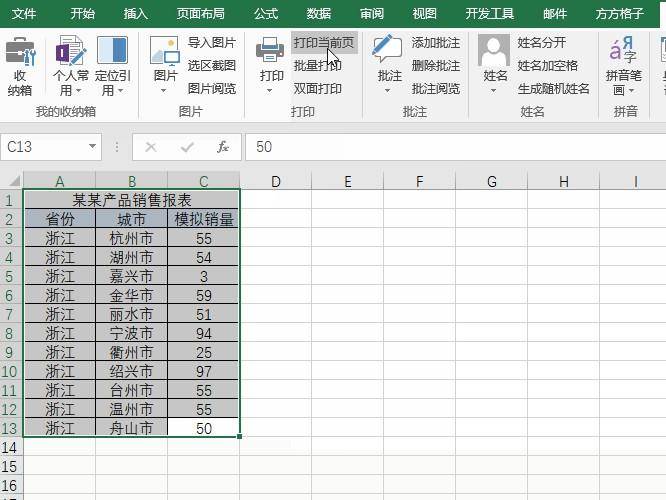Select column G header
The image size is (666, 500).
[x=491, y=181]
